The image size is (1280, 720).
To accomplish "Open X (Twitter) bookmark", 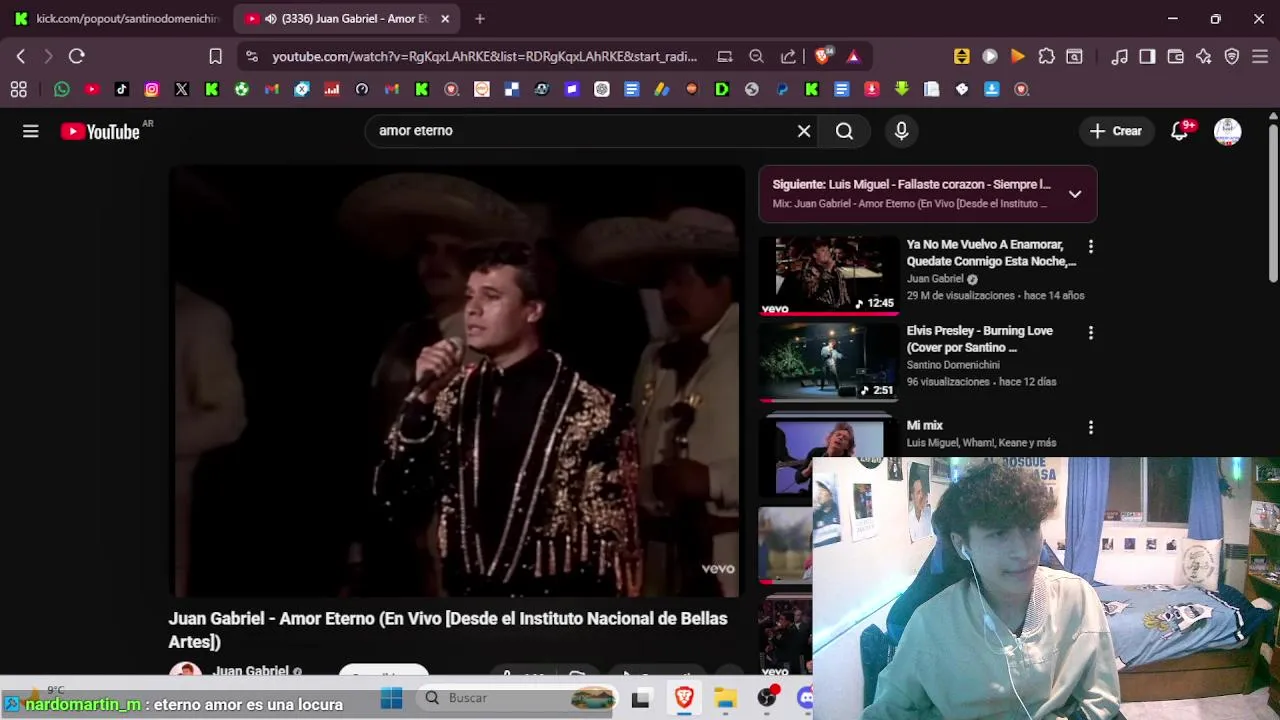I will click(x=182, y=89).
